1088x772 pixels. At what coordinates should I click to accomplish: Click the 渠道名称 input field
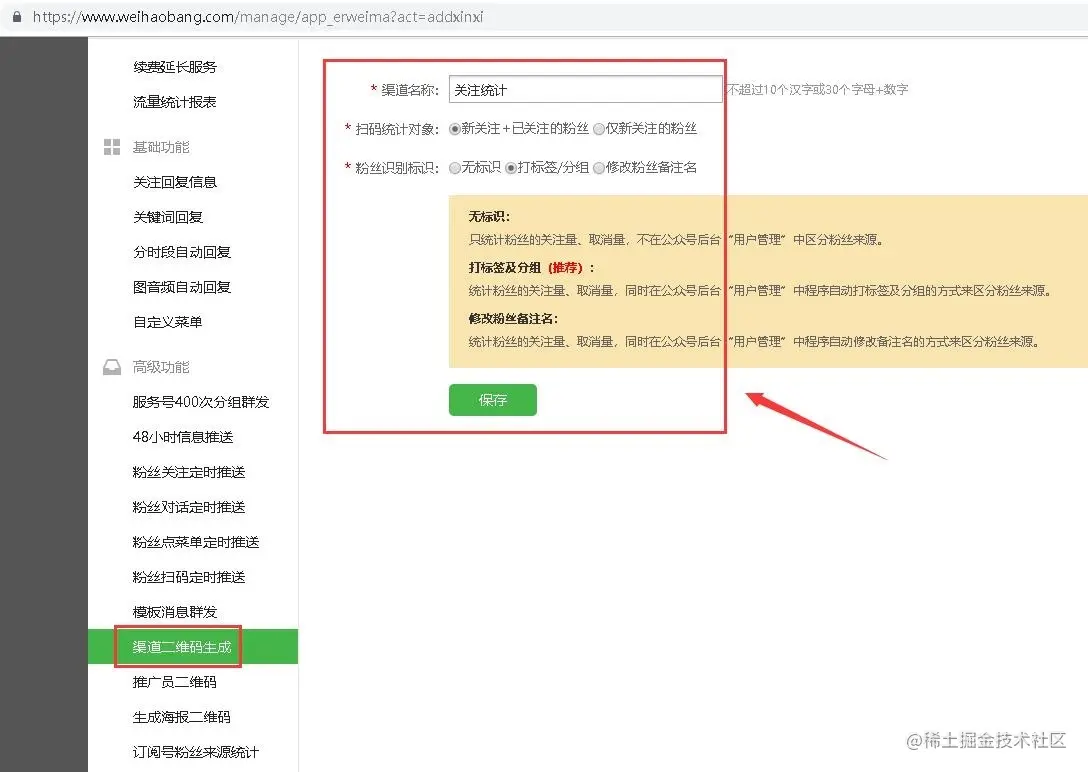(x=585, y=89)
